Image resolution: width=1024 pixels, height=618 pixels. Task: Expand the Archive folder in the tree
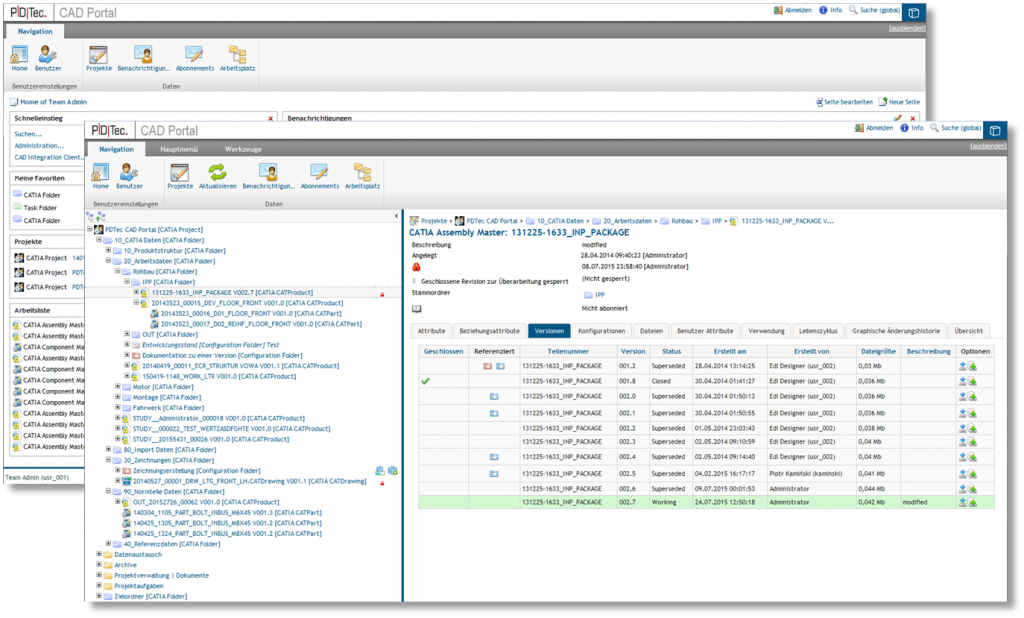point(99,564)
